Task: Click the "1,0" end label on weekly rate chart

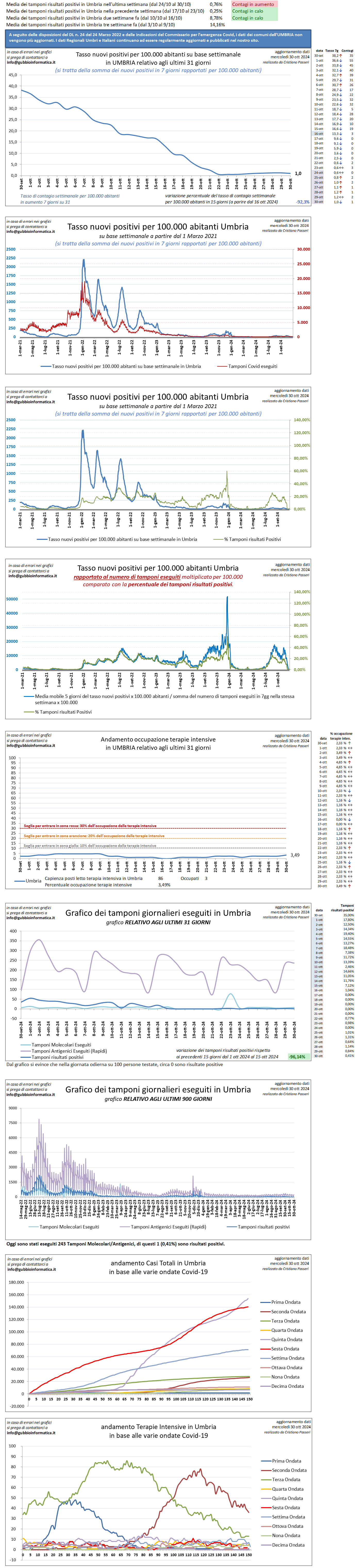Action: click(298, 174)
